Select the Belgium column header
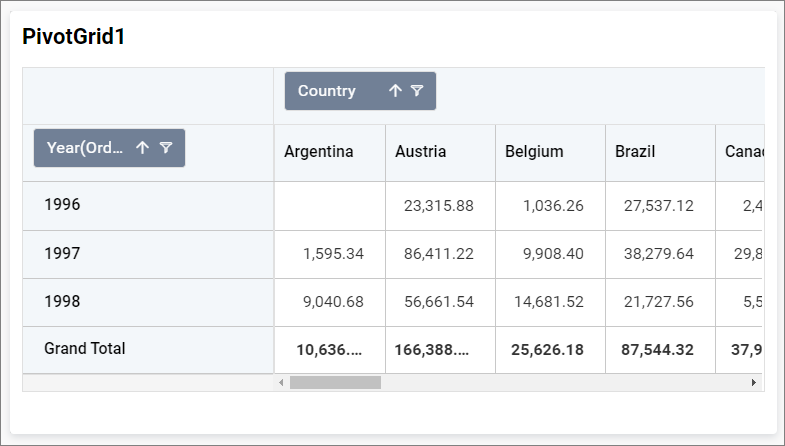 point(534,152)
